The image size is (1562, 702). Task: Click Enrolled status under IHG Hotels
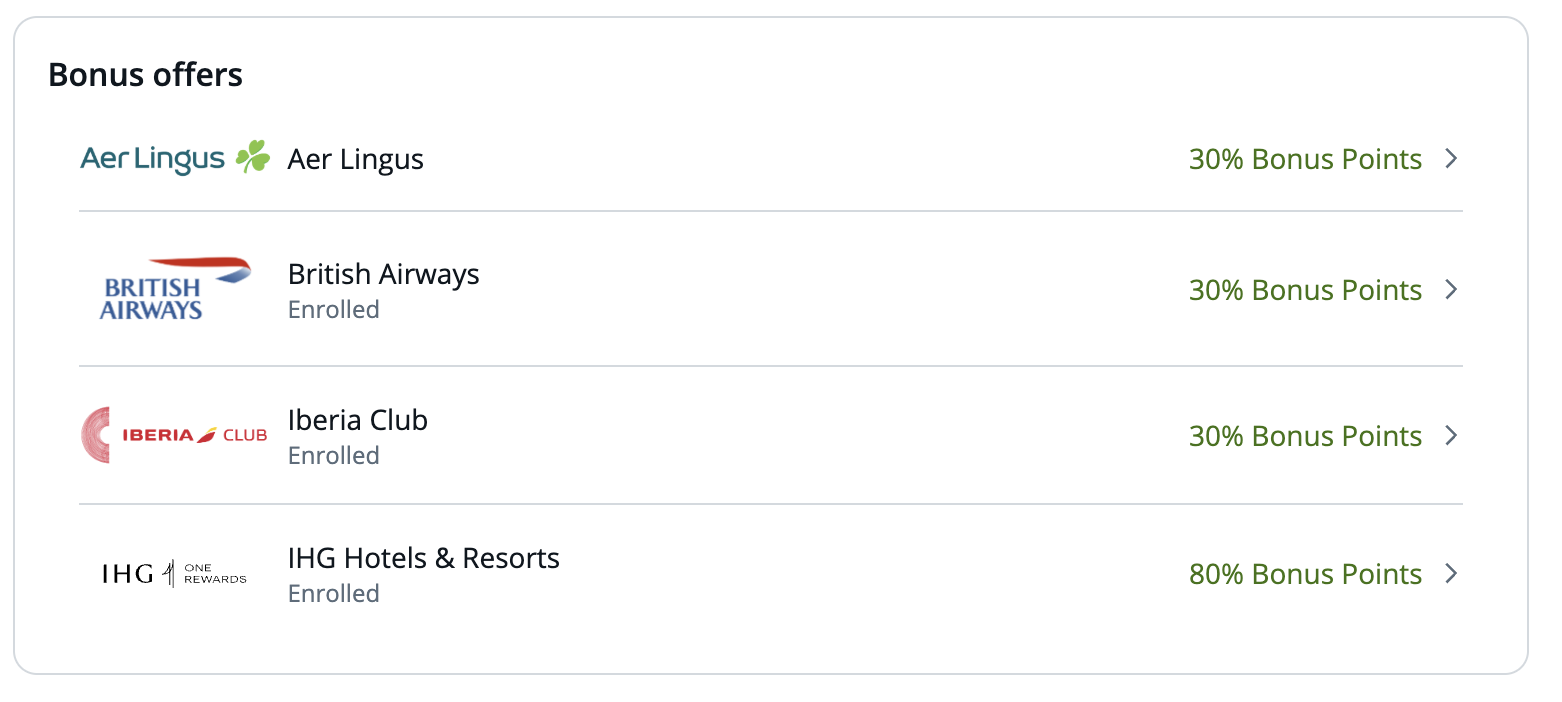tap(333, 594)
